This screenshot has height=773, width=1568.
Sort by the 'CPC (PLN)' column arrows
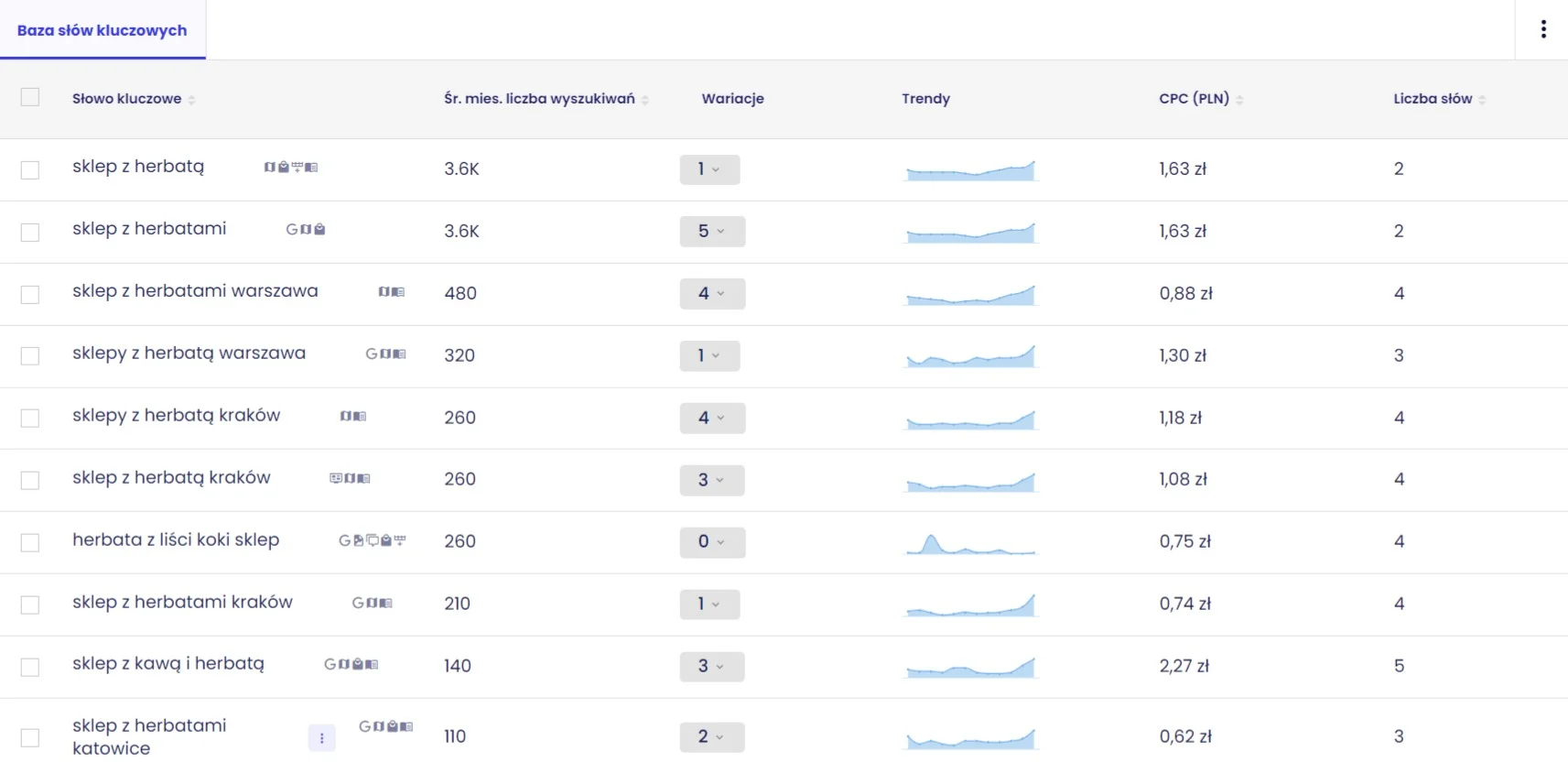tap(1239, 100)
